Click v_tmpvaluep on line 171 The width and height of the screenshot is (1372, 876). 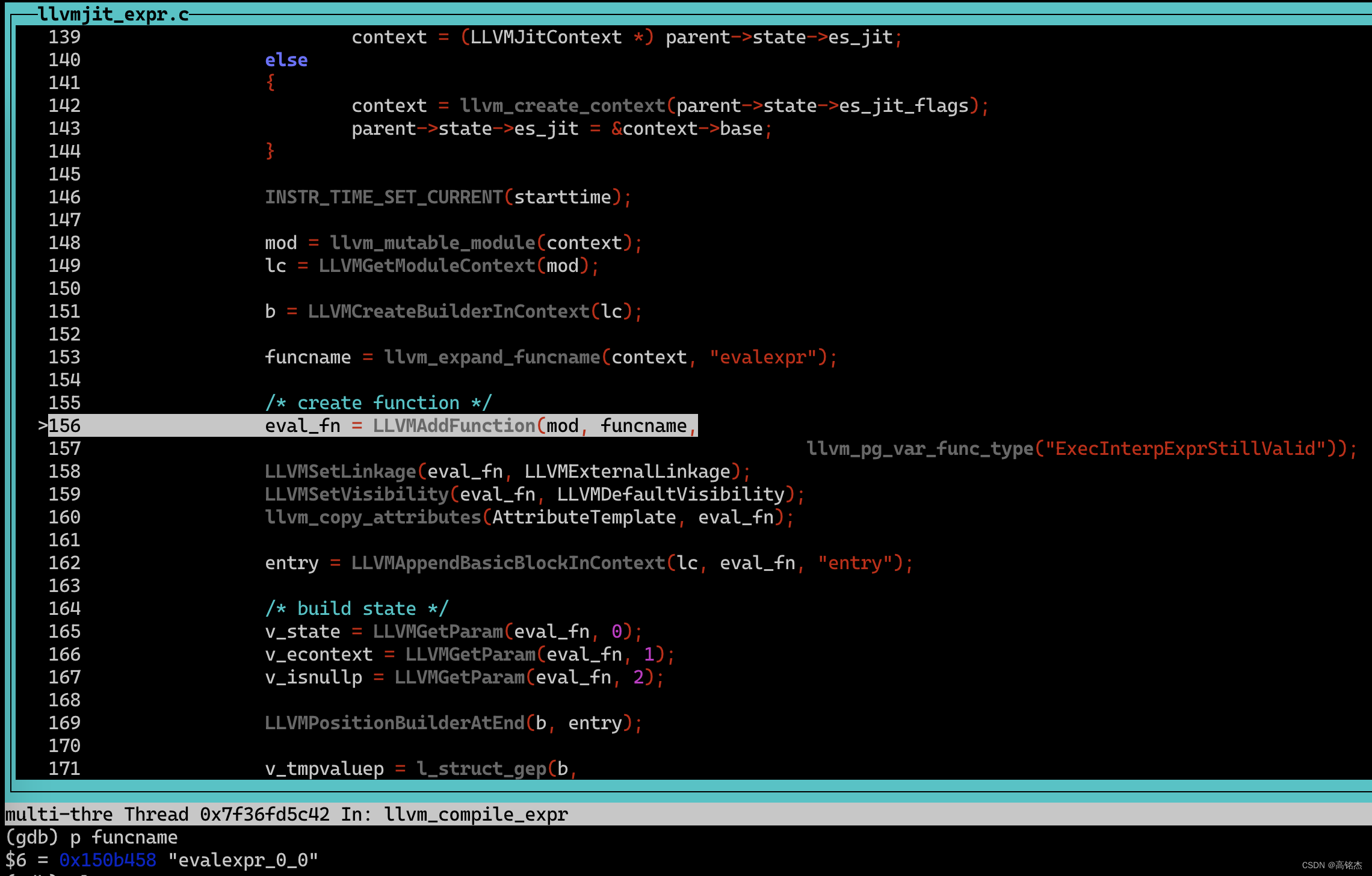click(324, 769)
